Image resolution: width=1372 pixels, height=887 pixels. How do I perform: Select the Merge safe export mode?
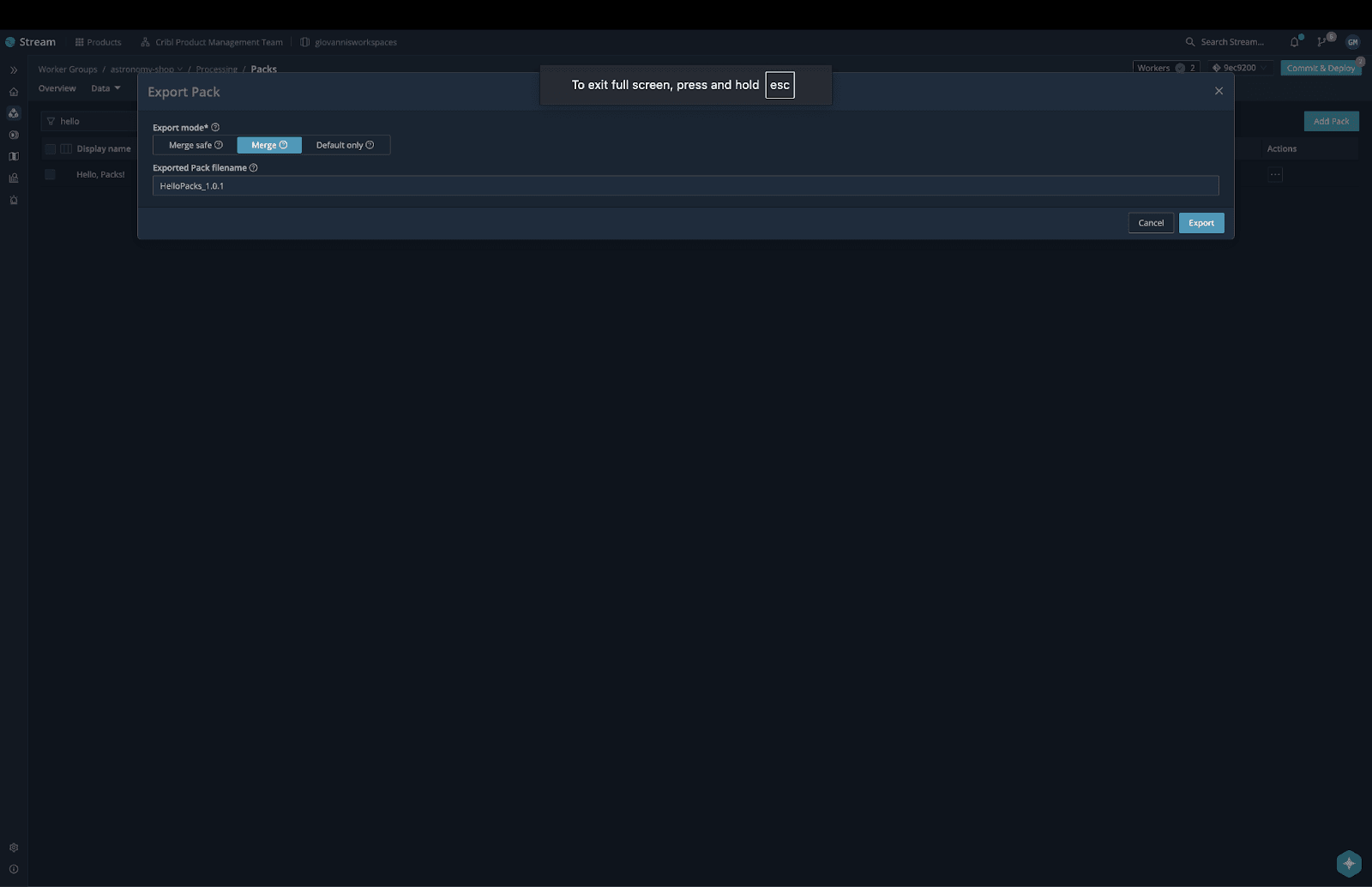tap(195, 145)
